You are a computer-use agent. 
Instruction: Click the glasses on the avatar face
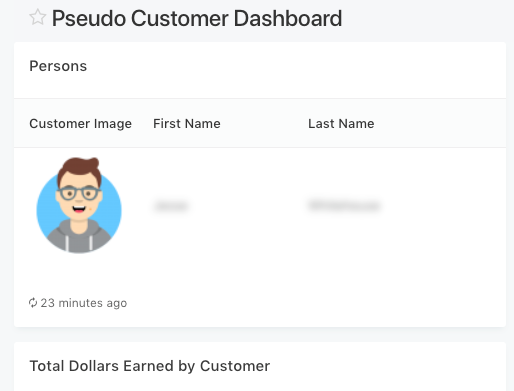(79, 193)
